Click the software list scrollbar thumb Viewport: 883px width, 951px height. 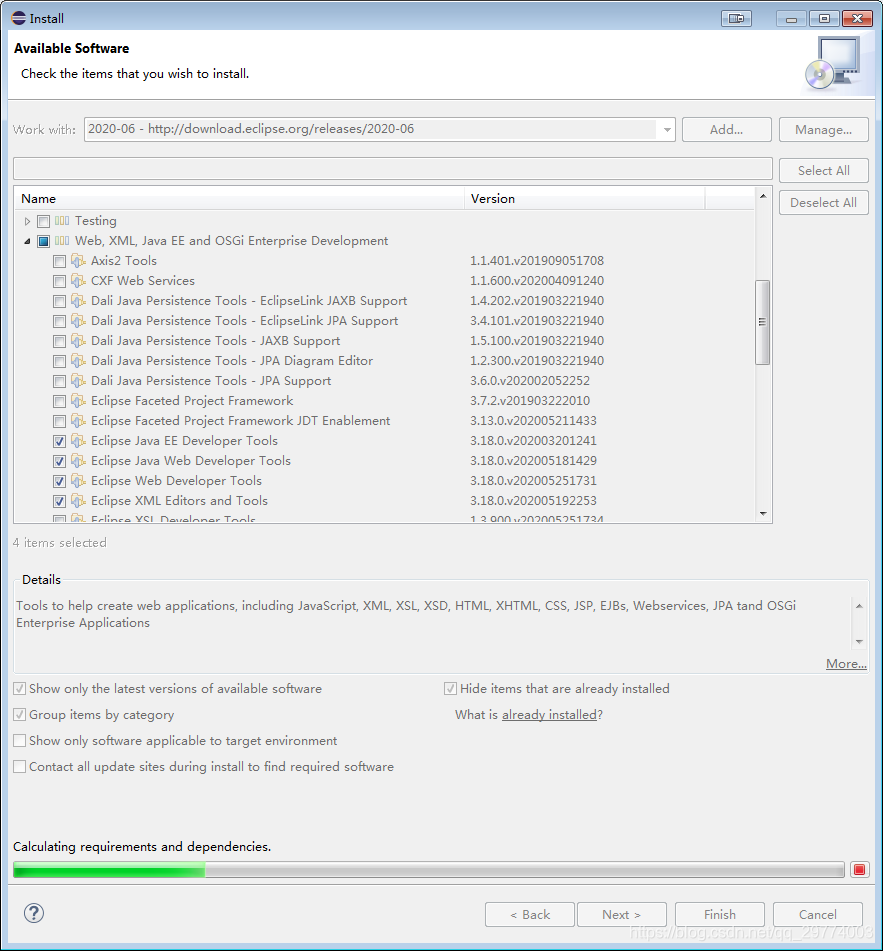[763, 322]
